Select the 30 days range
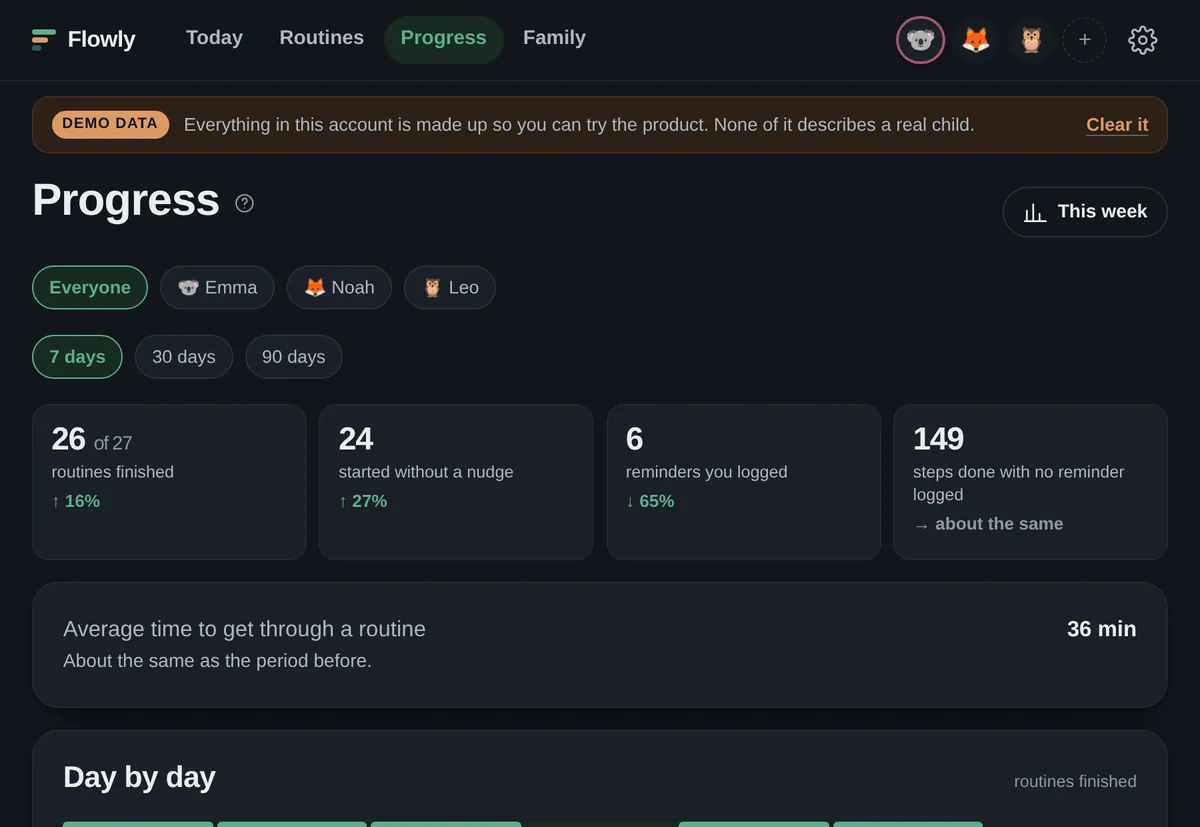 click(184, 357)
